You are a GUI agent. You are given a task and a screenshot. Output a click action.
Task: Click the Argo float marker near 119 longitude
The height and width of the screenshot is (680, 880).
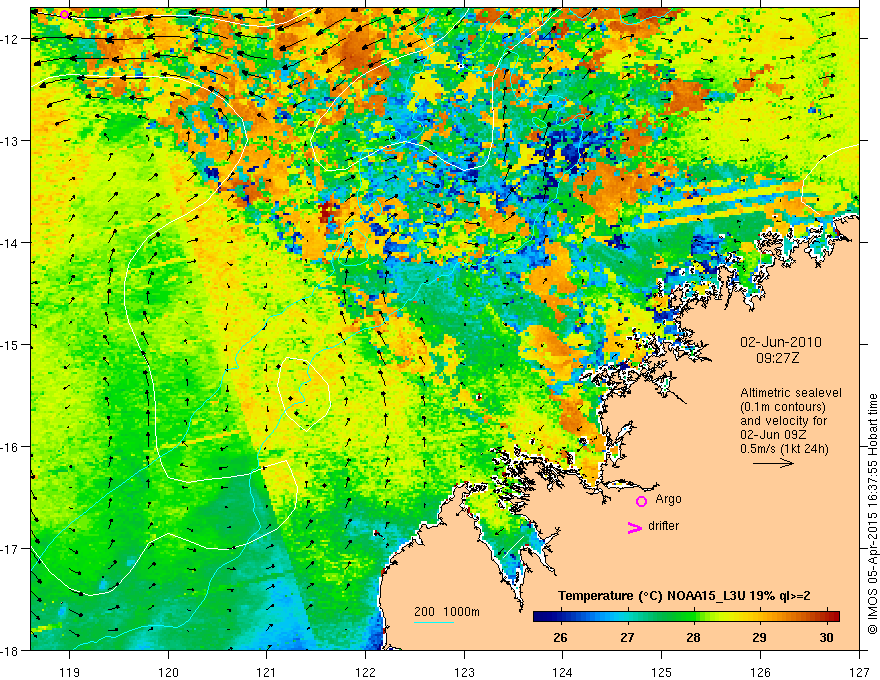[x=65, y=15]
